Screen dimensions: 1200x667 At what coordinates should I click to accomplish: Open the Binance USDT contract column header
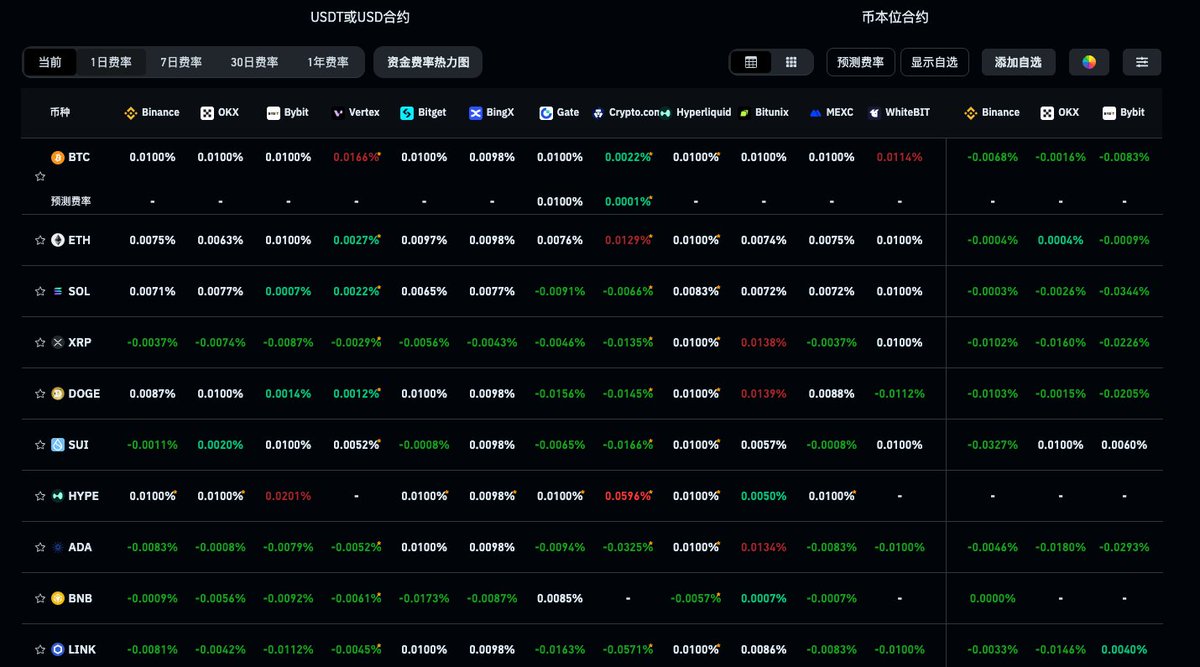coord(152,113)
